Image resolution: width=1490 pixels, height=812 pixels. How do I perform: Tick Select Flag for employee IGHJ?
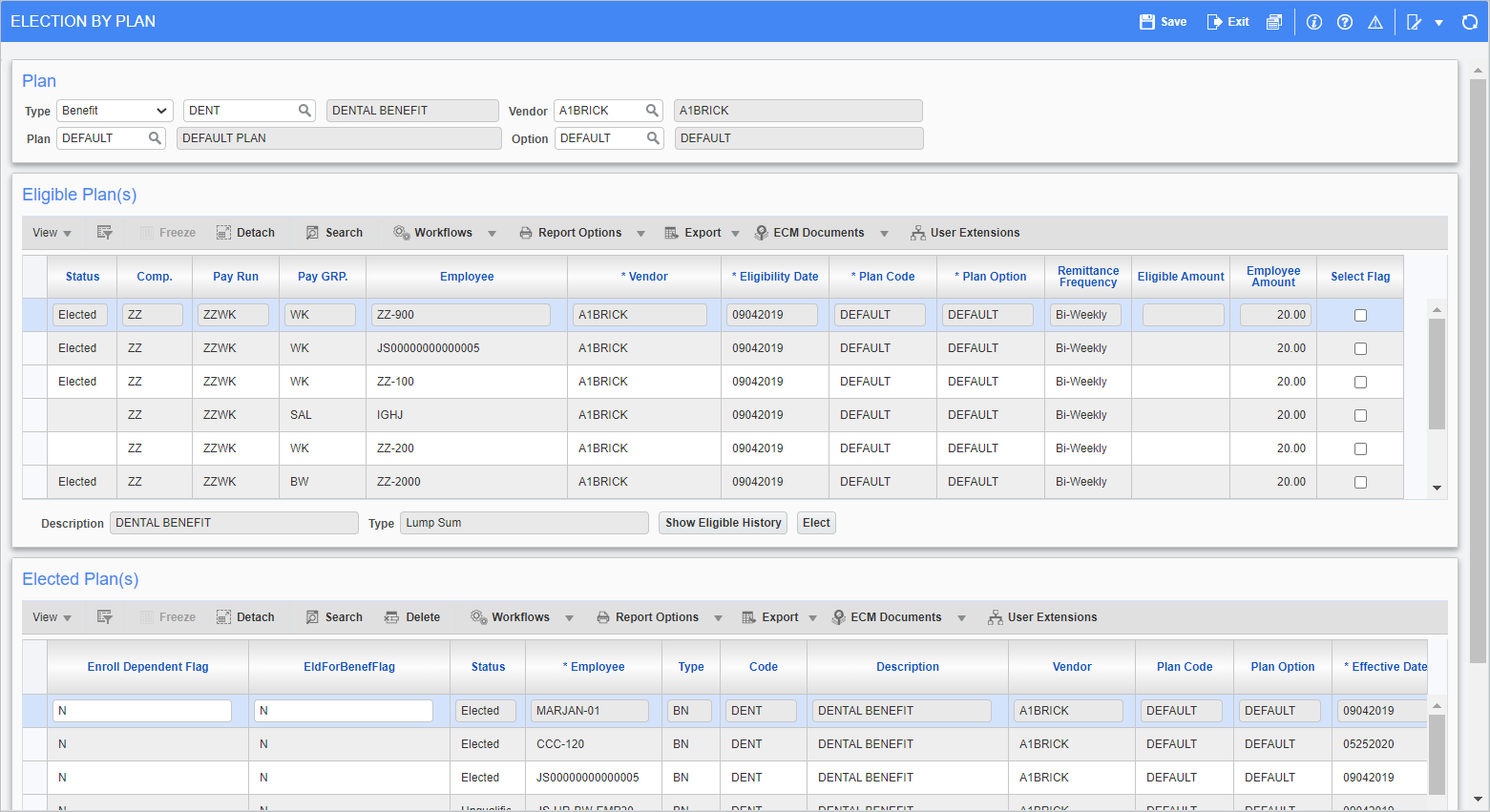(1360, 416)
